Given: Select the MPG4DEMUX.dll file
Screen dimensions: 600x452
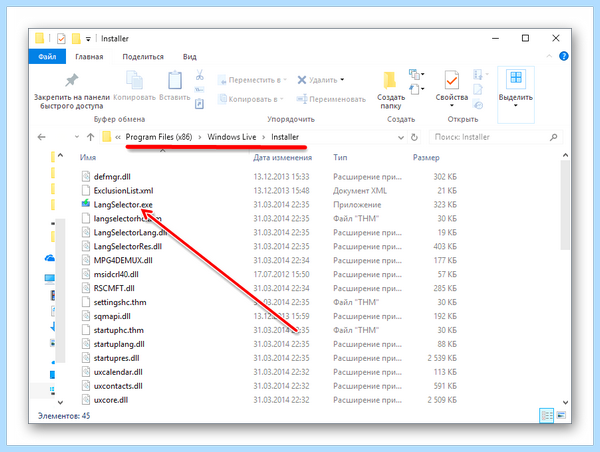Looking at the screenshot, I should (x=123, y=260).
